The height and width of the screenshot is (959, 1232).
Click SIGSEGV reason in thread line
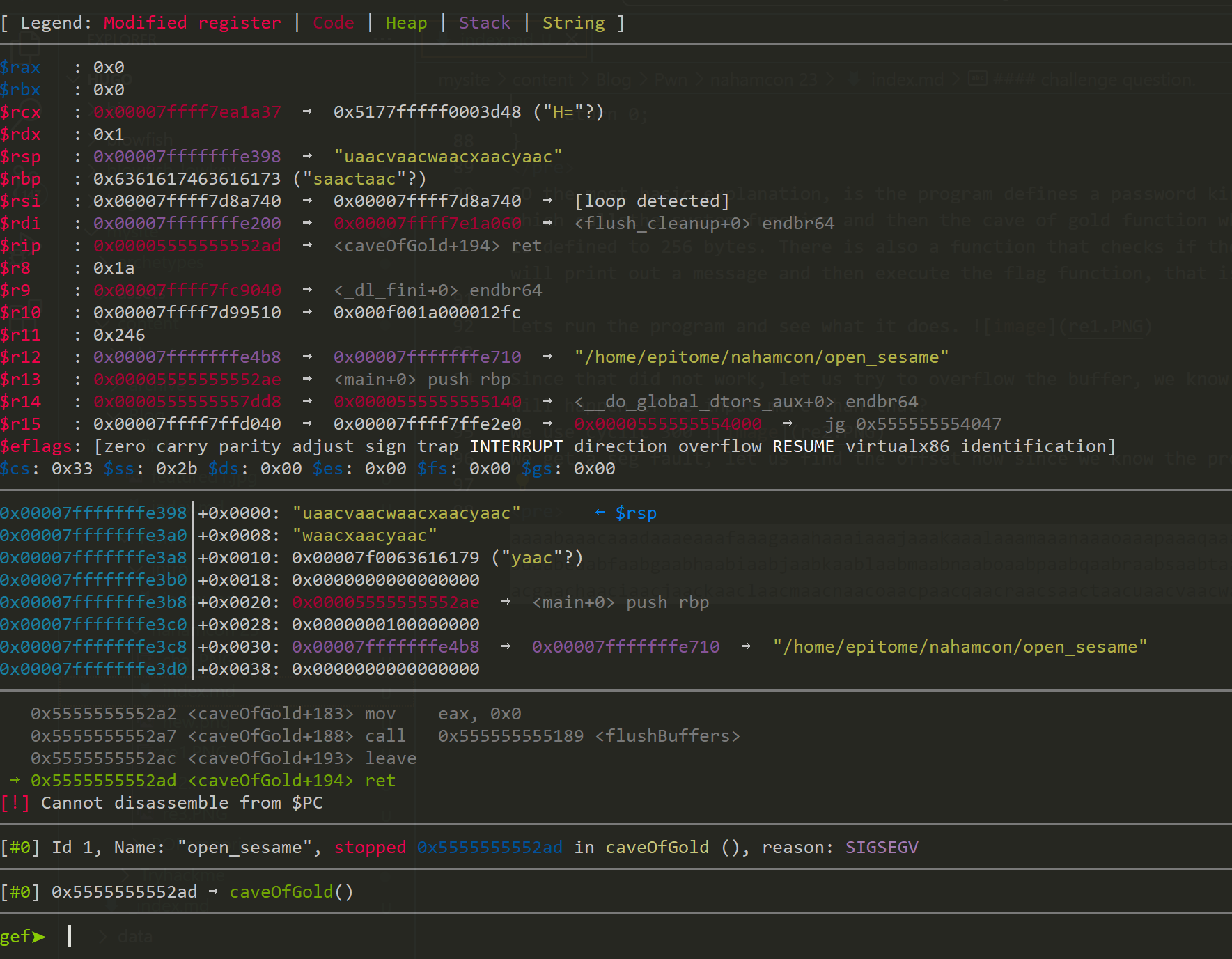pos(882,848)
